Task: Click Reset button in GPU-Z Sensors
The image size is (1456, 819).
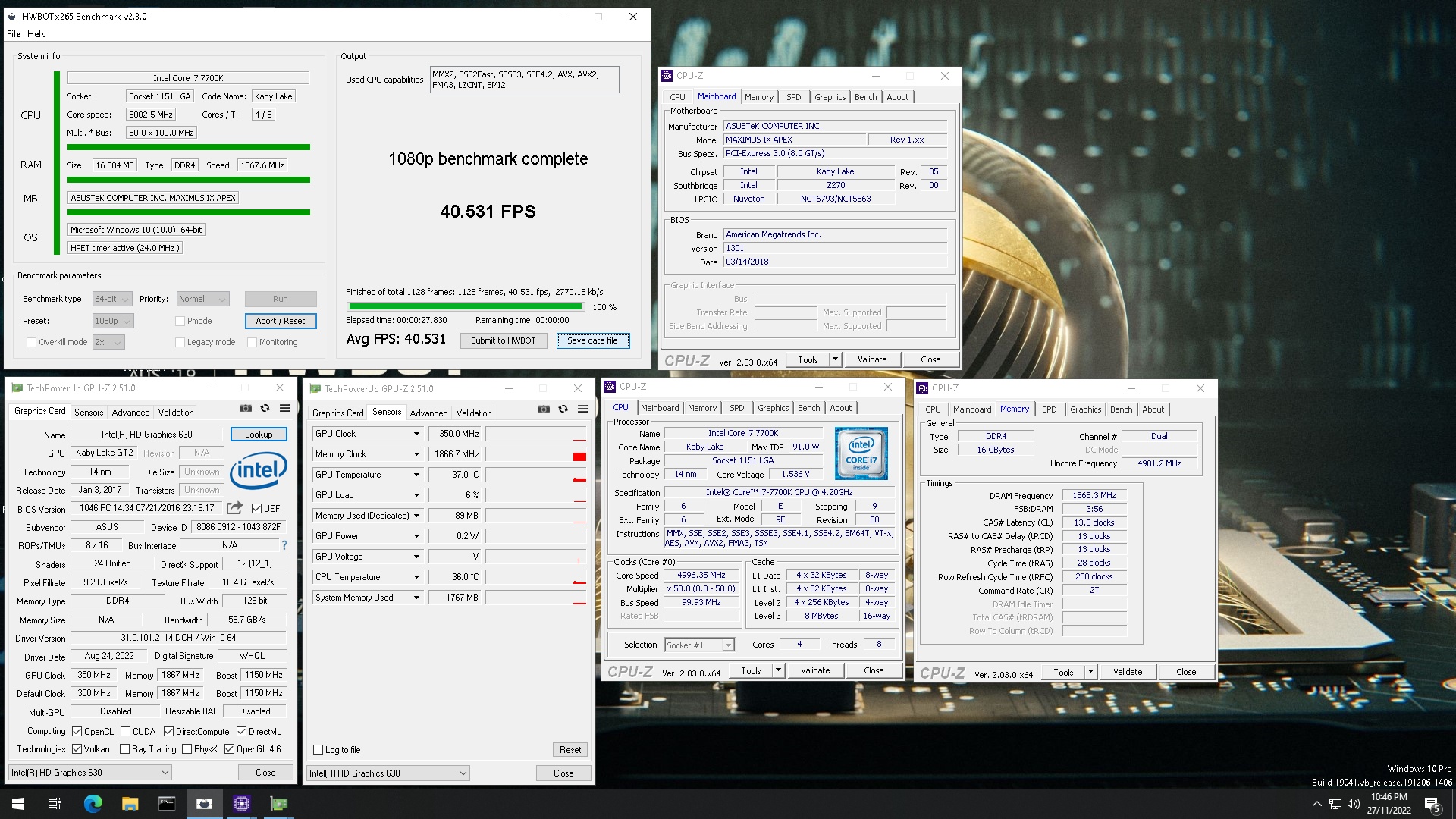Action: coord(570,750)
